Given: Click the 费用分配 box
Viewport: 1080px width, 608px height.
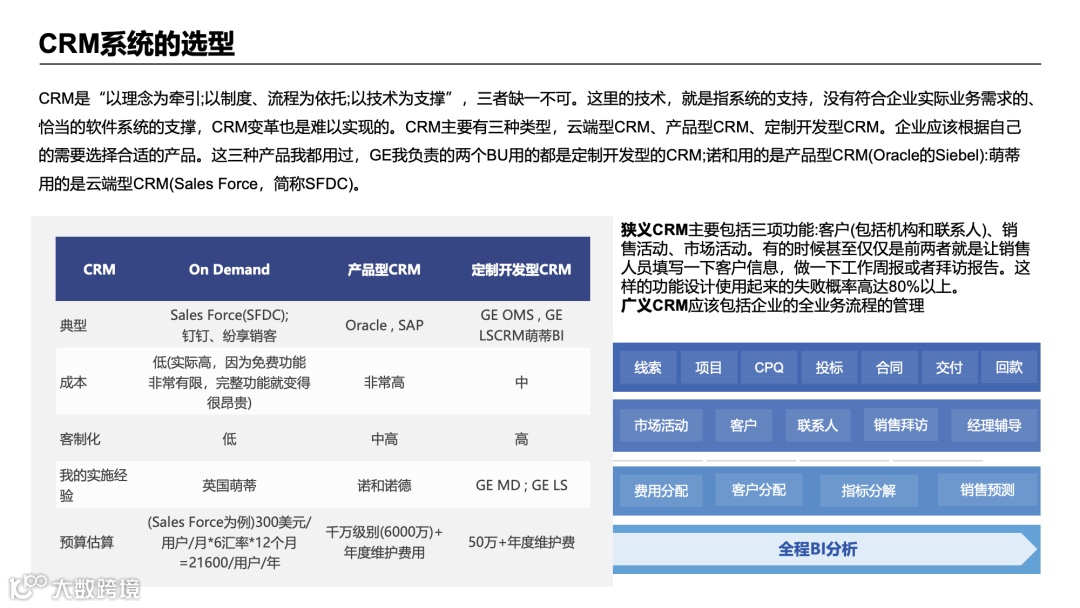Looking at the screenshot, I should [661, 490].
